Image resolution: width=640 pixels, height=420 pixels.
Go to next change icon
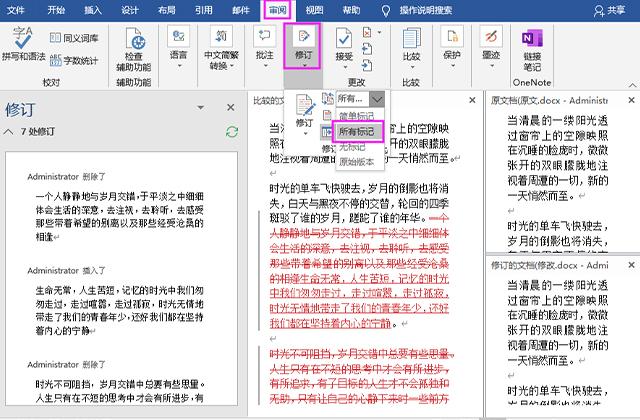[x=367, y=65]
